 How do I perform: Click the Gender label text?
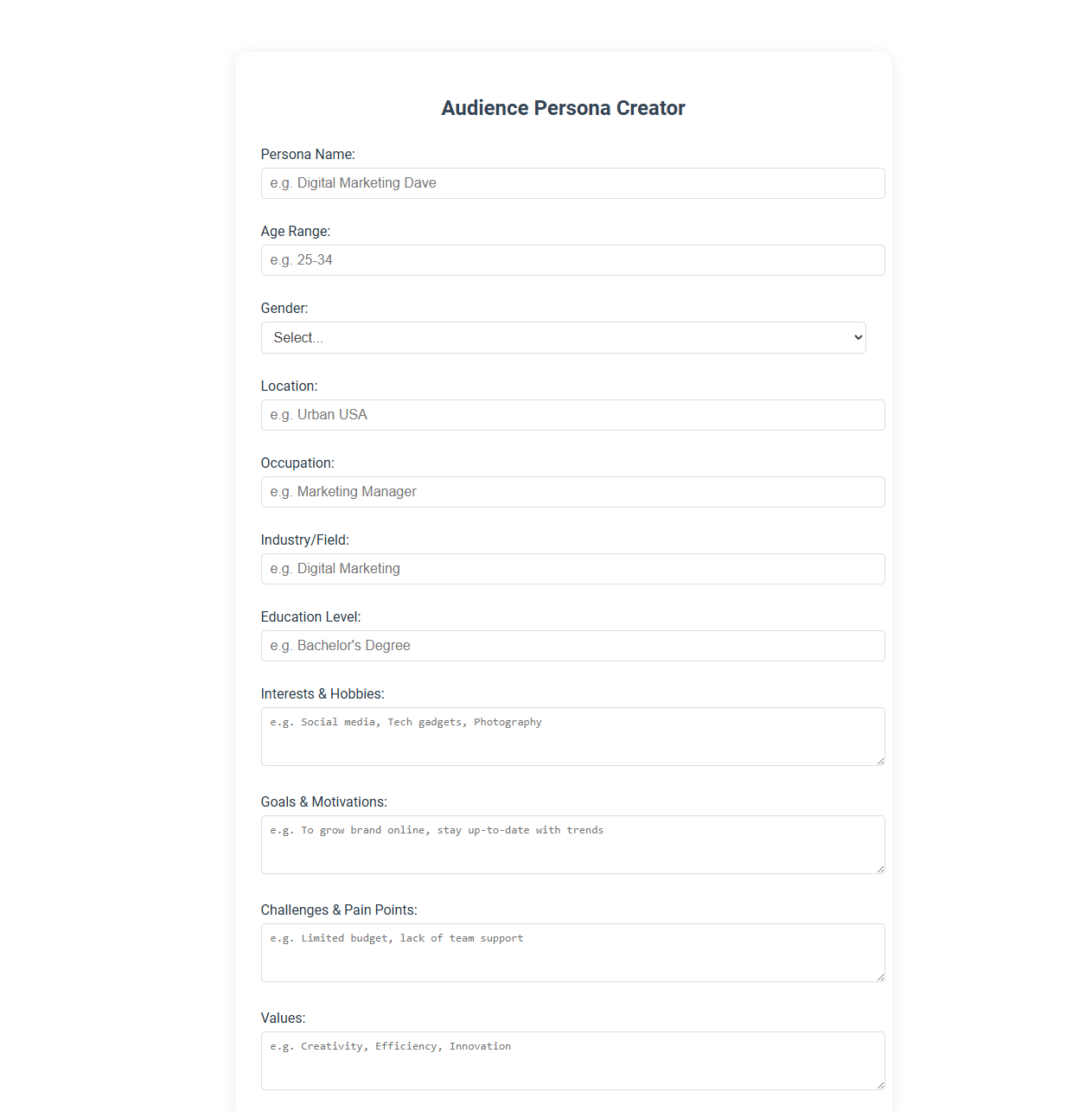click(284, 308)
